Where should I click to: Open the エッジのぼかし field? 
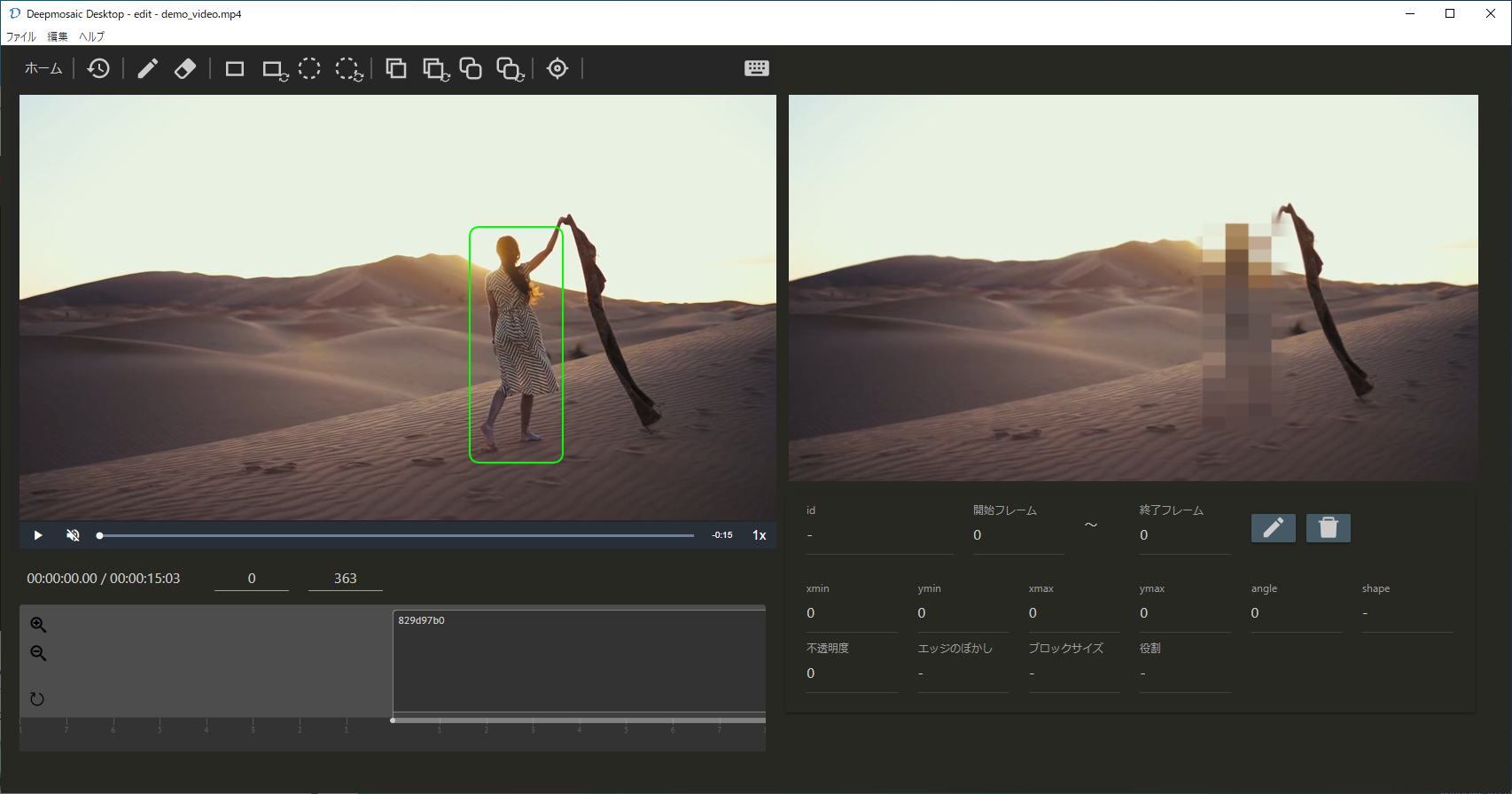[x=963, y=673]
